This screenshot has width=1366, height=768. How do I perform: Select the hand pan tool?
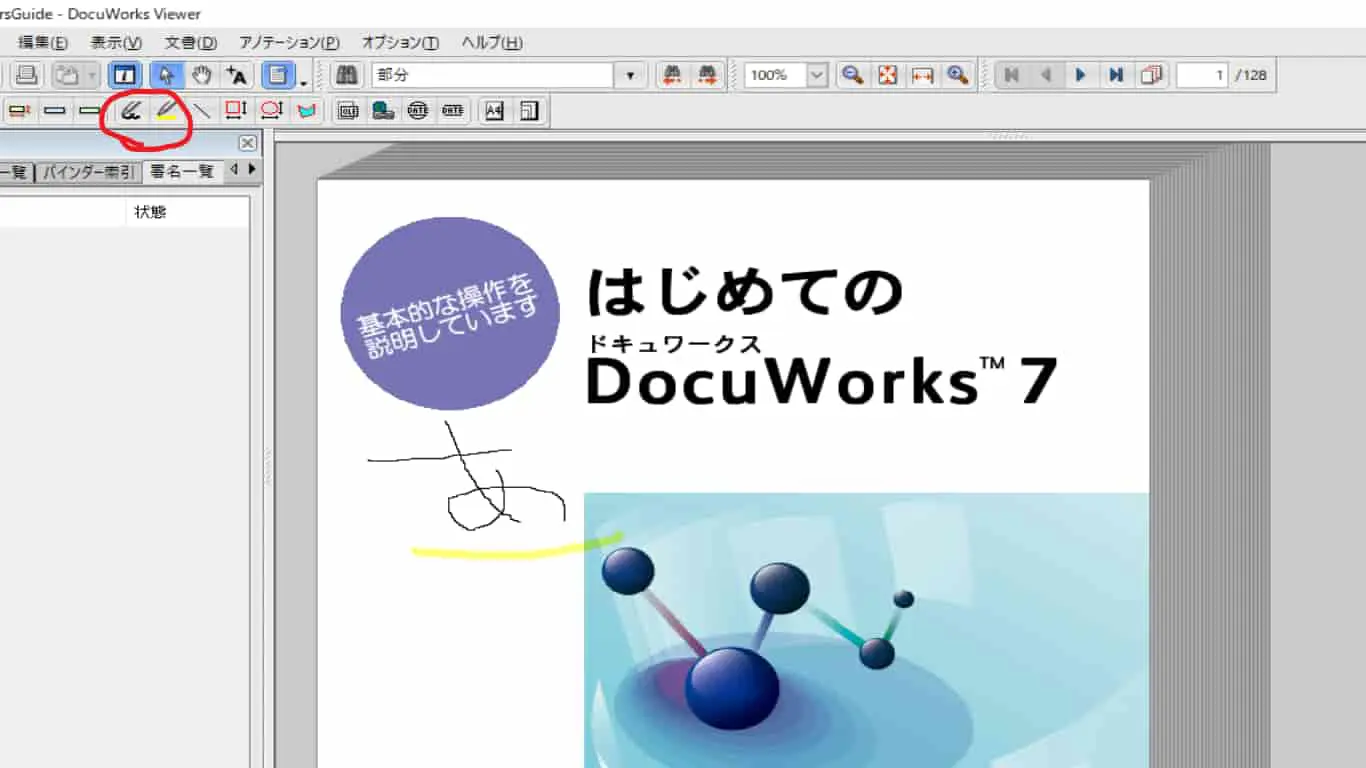coord(202,75)
